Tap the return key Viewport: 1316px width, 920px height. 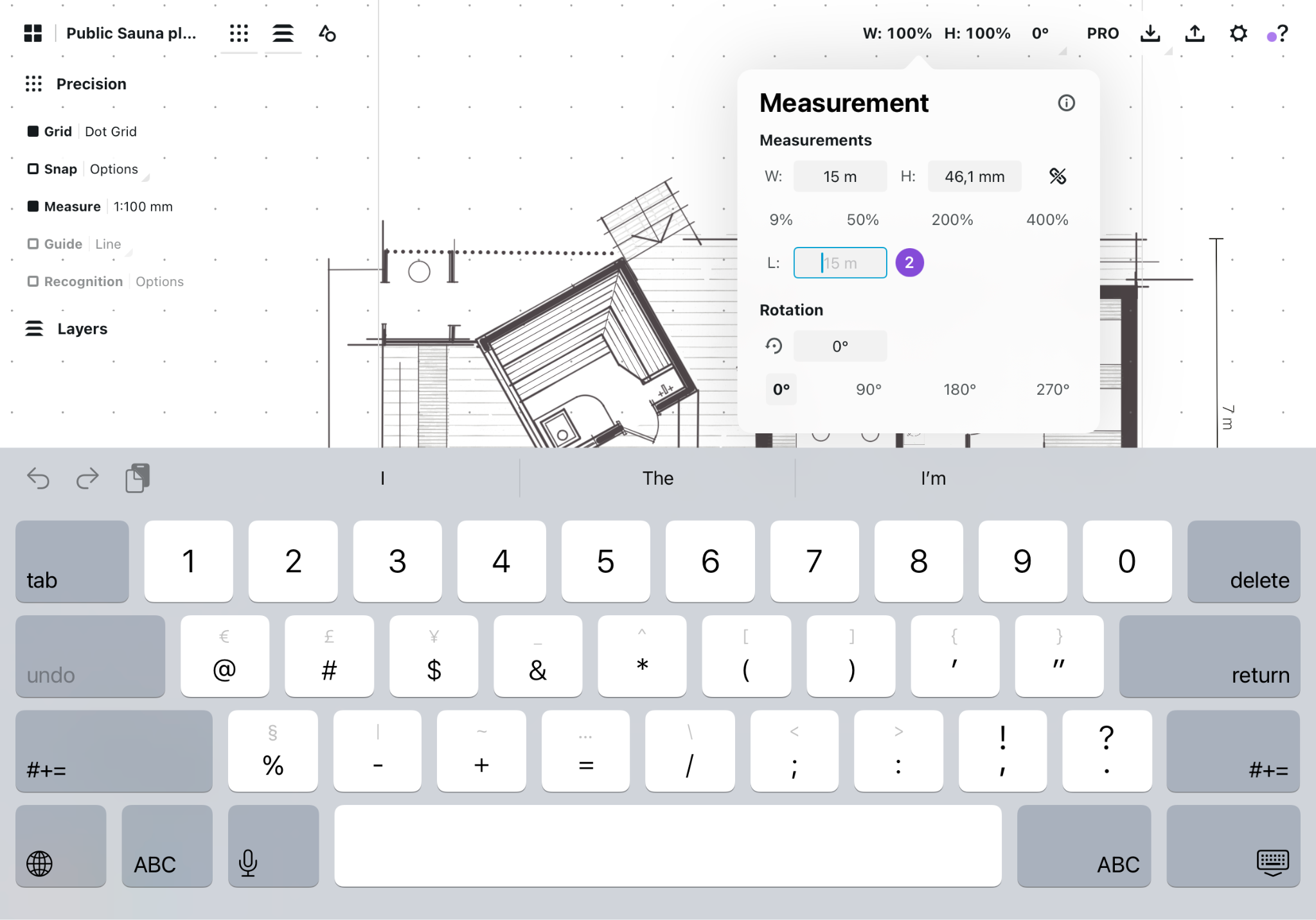(x=1209, y=656)
